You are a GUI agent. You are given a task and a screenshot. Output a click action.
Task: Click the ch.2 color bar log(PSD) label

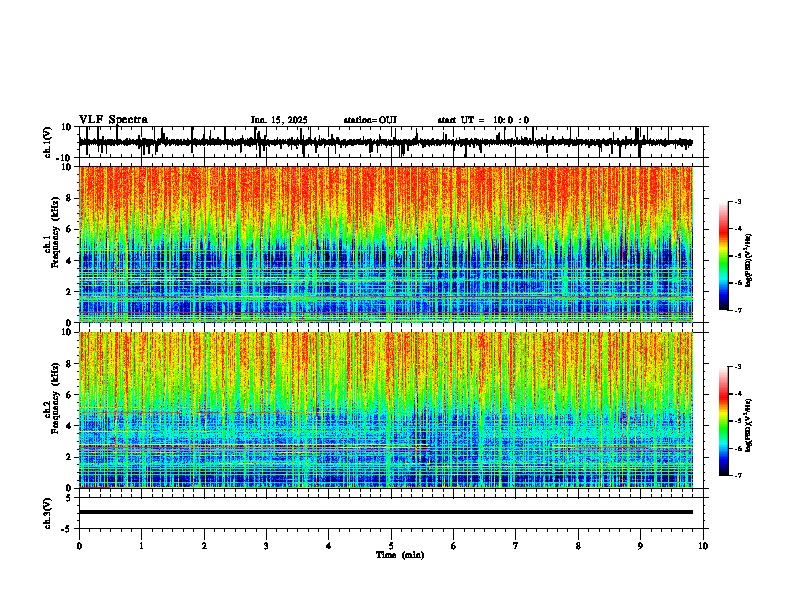[x=748, y=426]
